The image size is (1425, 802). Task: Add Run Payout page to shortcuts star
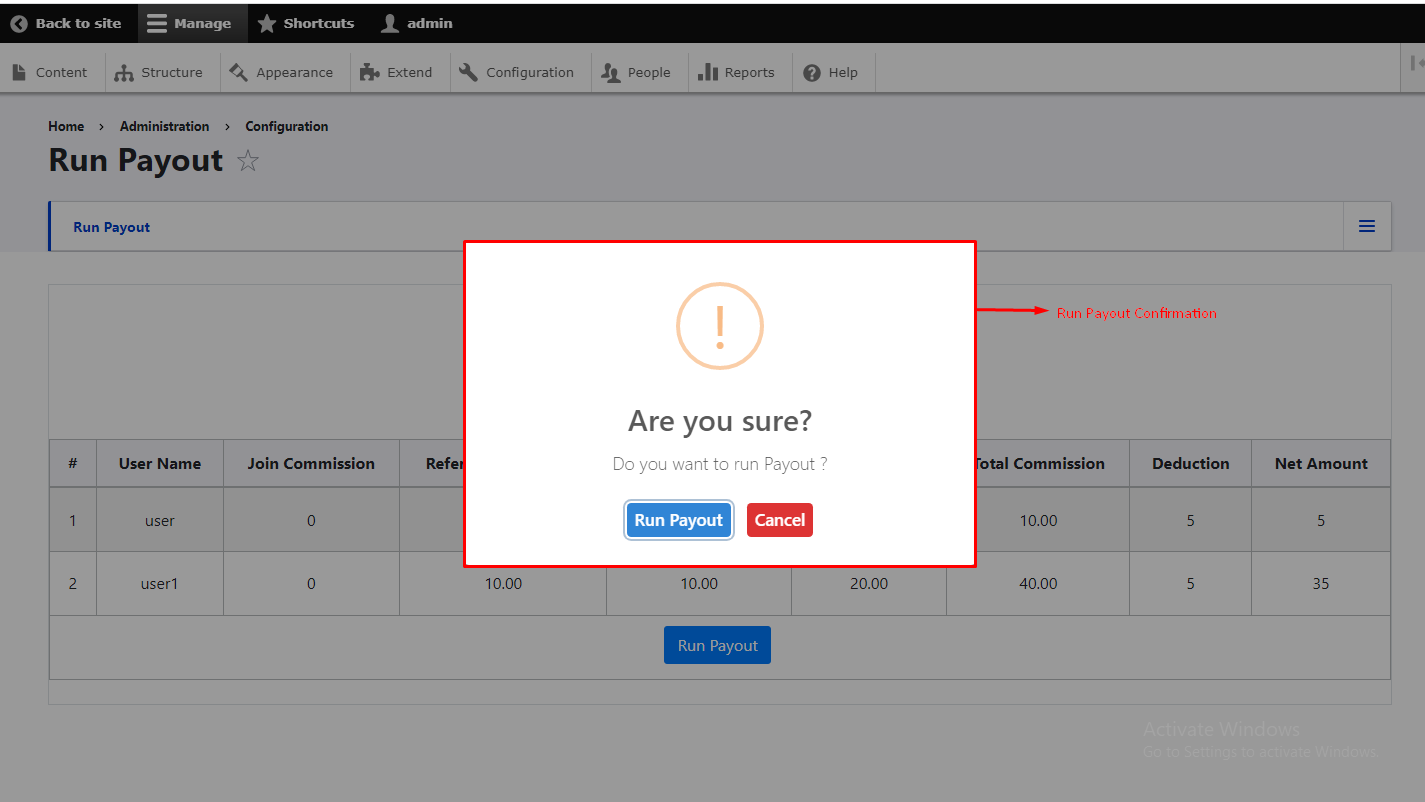point(248,161)
